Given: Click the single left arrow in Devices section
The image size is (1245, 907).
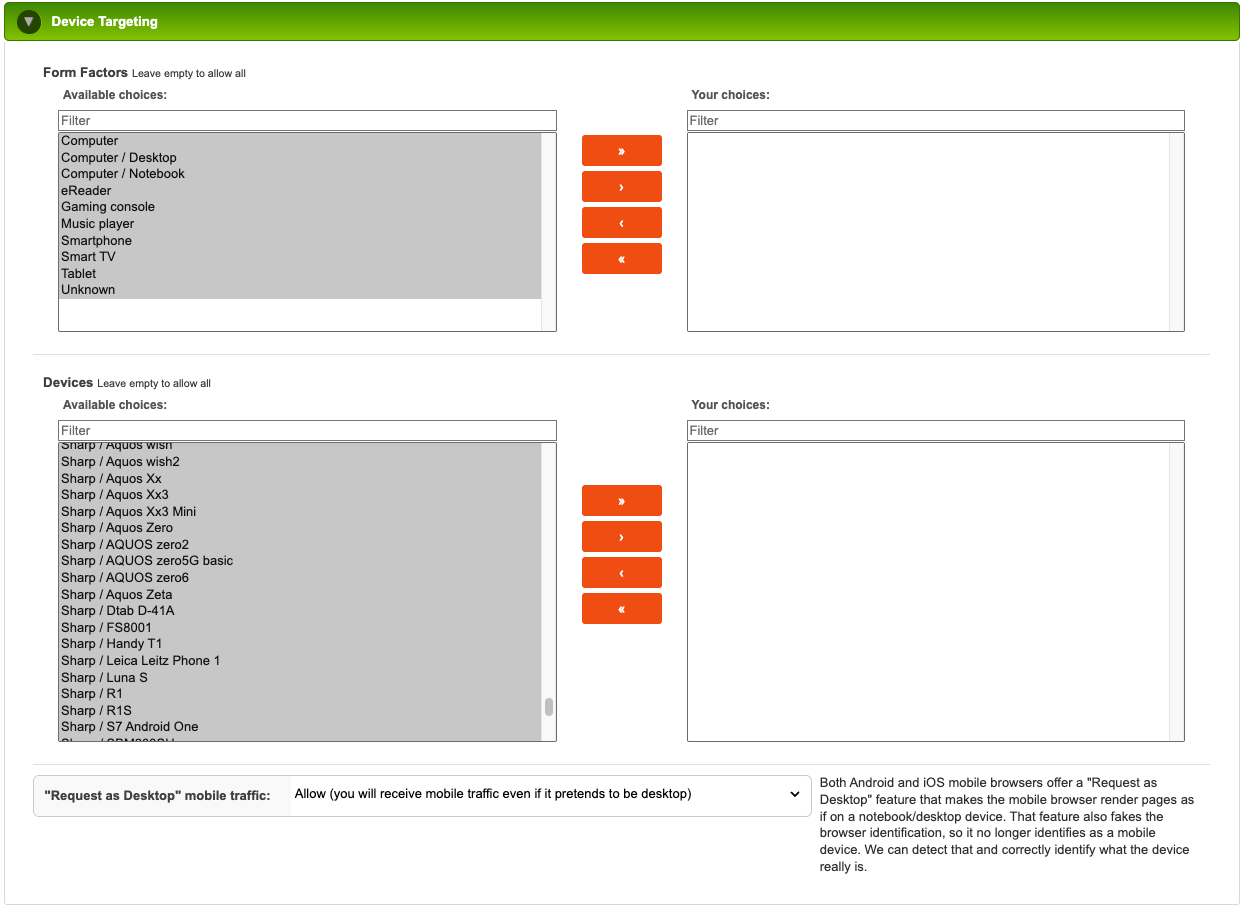Looking at the screenshot, I should pyautogui.click(x=621, y=572).
